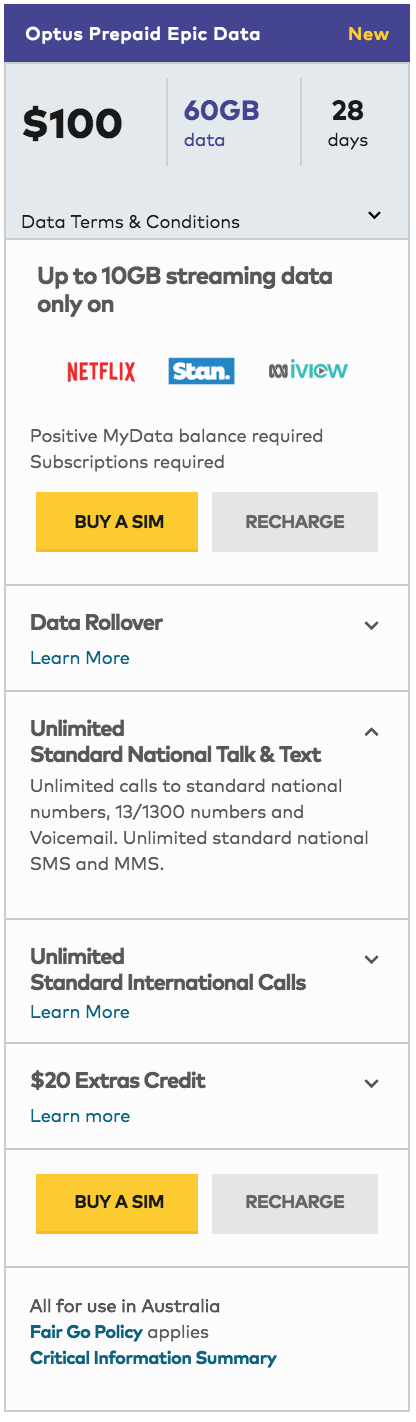Open Learn More under International Calls
Screen dimensions: 416x1422
pos(80,1012)
